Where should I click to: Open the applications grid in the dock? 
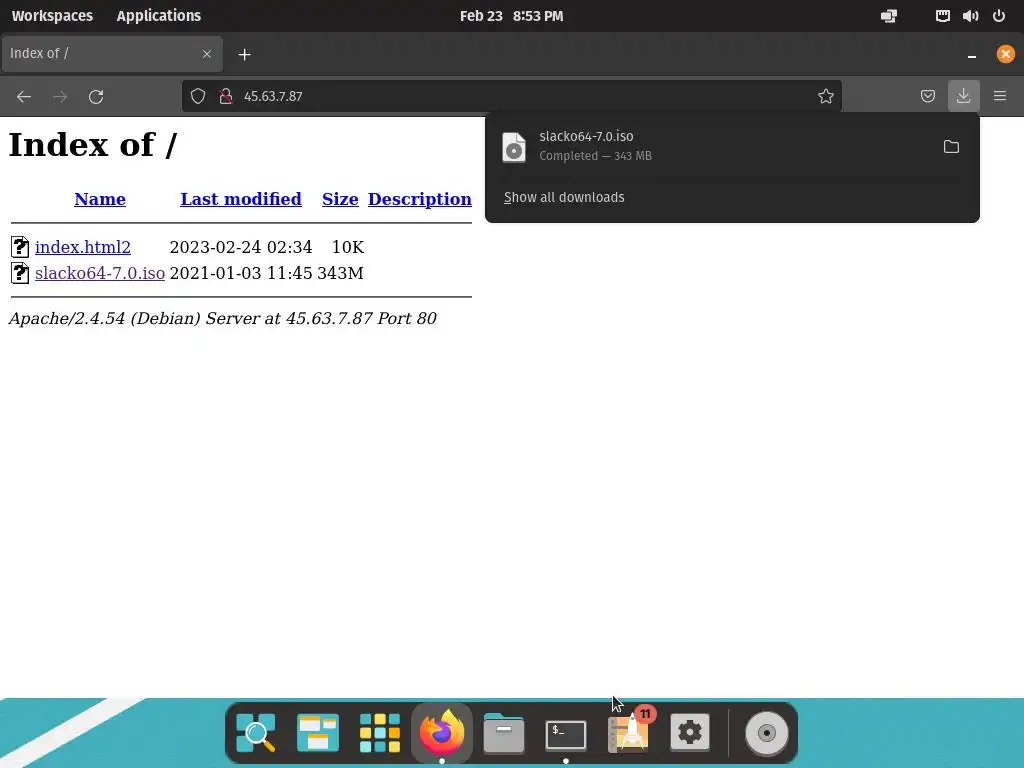click(x=380, y=733)
